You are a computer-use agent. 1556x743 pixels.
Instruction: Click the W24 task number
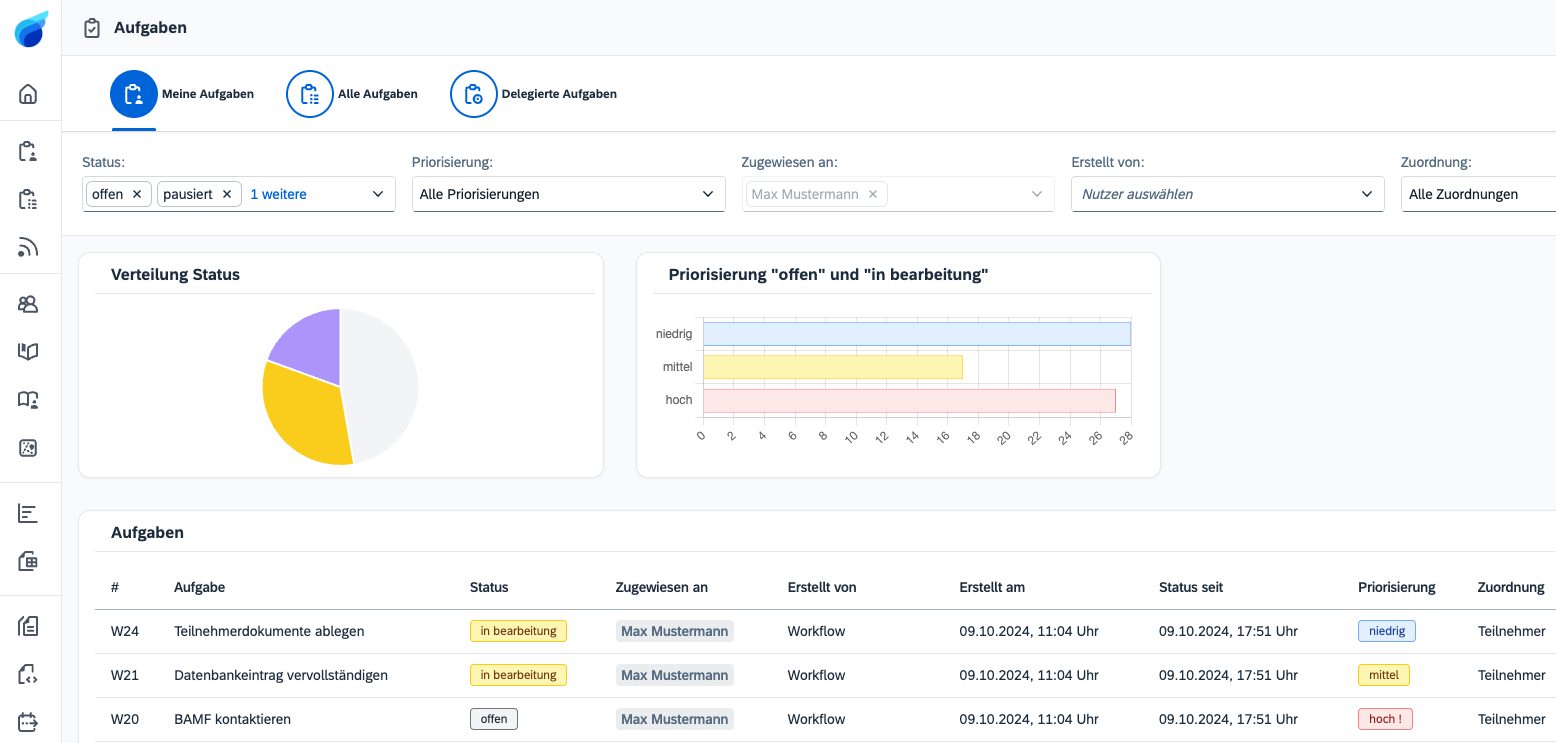click(125, 631)
